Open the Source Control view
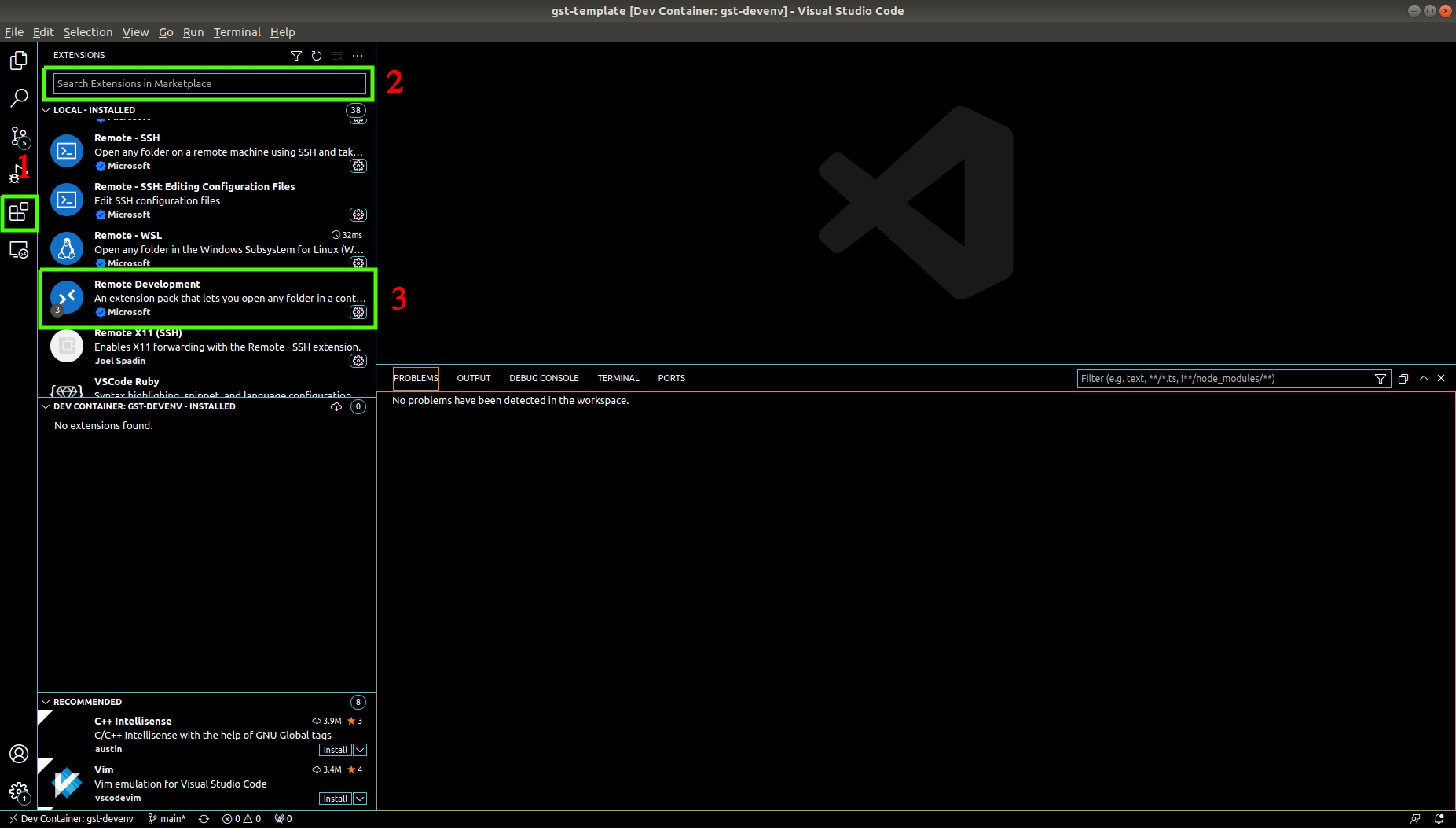This screenshot has height=830, width=1456. tap(19, 137)
